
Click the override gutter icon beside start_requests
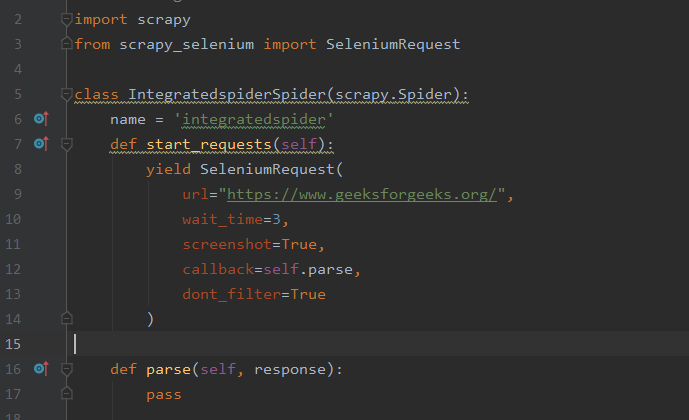[x=41, y=144]
